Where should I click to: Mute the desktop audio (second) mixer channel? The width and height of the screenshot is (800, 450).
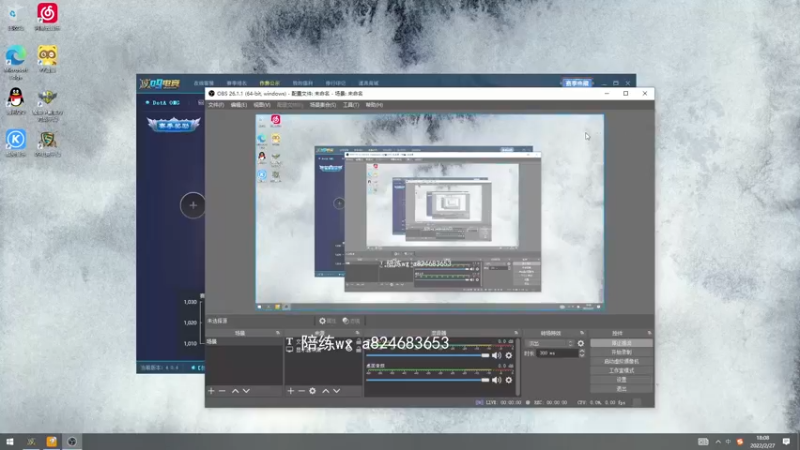pos(496,380)
